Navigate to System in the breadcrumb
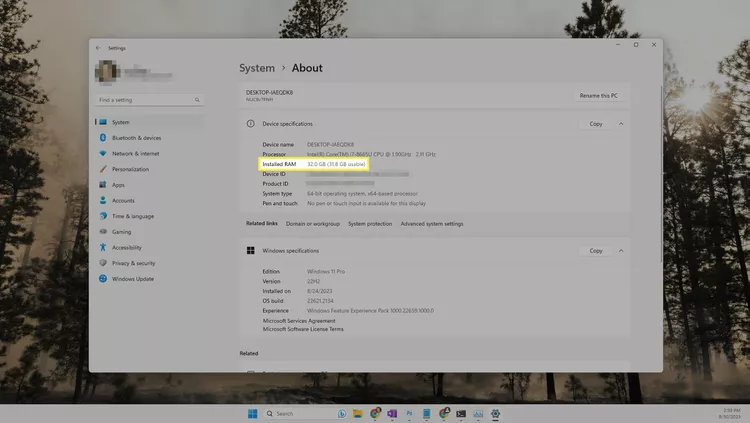Screen dimensions: 750x423 point(257,68)
